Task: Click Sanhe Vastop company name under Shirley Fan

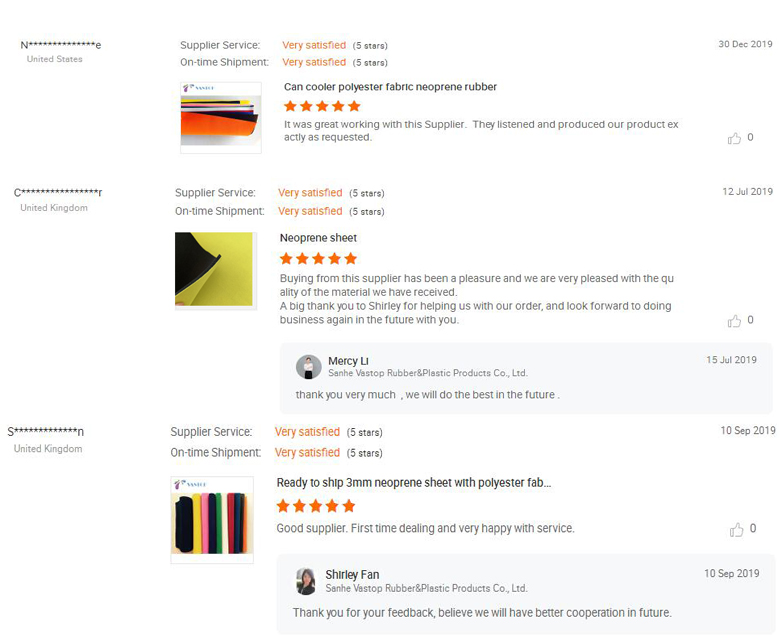Action: click(426, 589)
